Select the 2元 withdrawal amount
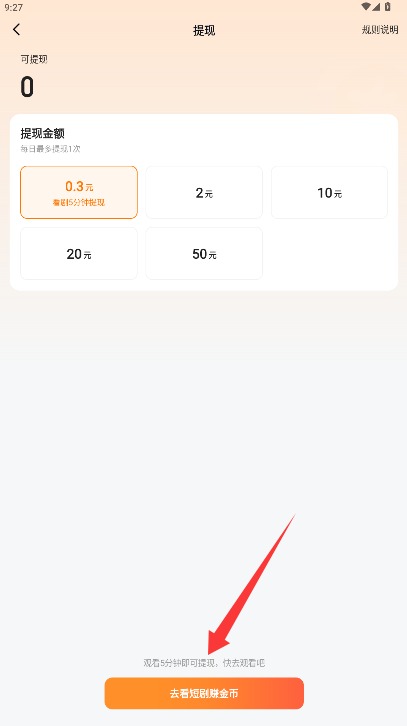Viewport: 407px width, 726px height. [204, 192]
